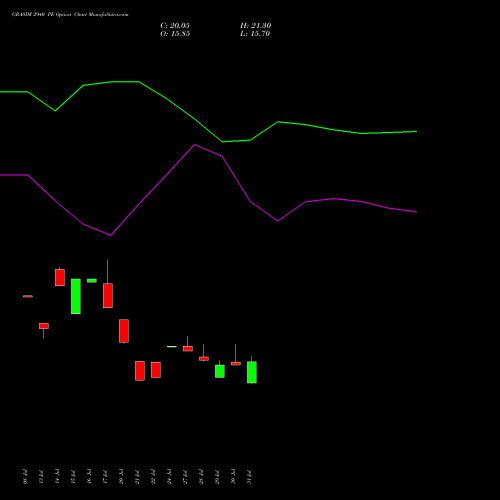The height and width of the screenshot is (500, 500).
Task: Click the green candle above 29 Jul
Action: click(220, 371)
